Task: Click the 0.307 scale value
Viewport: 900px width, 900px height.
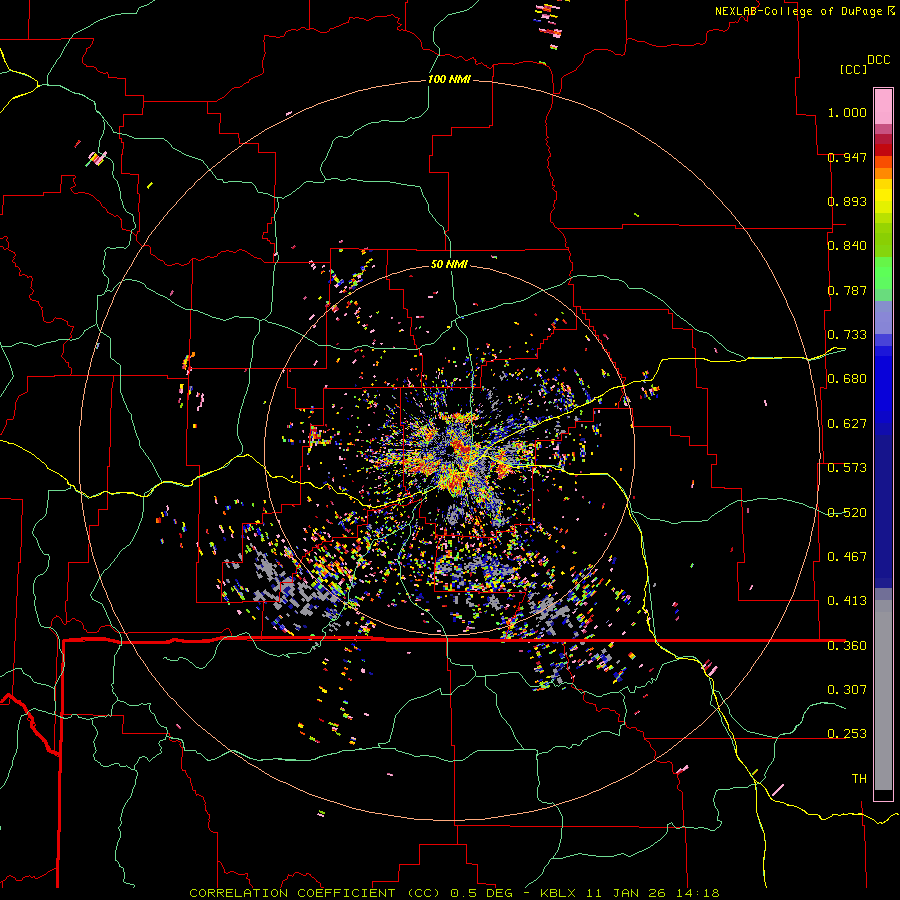Action: click(847, 689)
